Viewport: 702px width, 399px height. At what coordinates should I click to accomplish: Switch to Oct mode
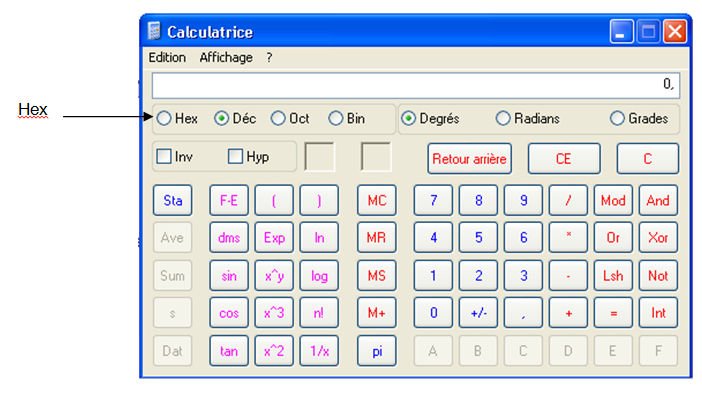click(x=278, y=119)
